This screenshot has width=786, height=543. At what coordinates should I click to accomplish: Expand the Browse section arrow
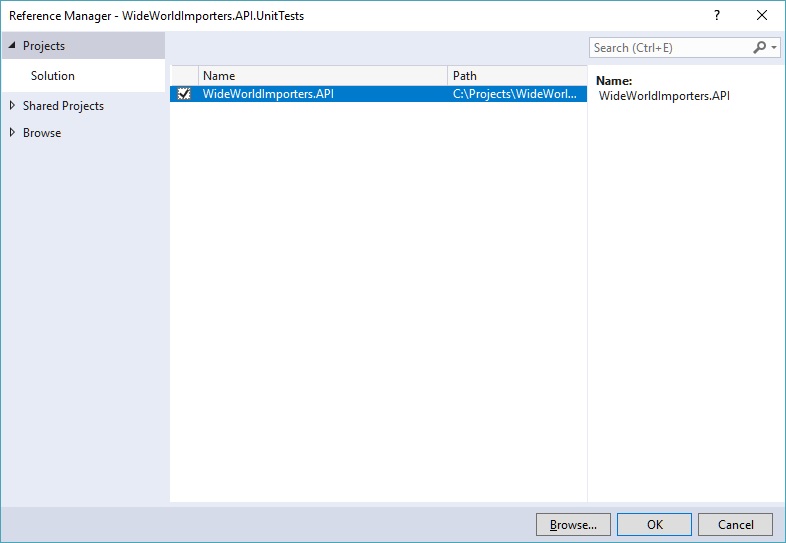(x=12, y=133)
